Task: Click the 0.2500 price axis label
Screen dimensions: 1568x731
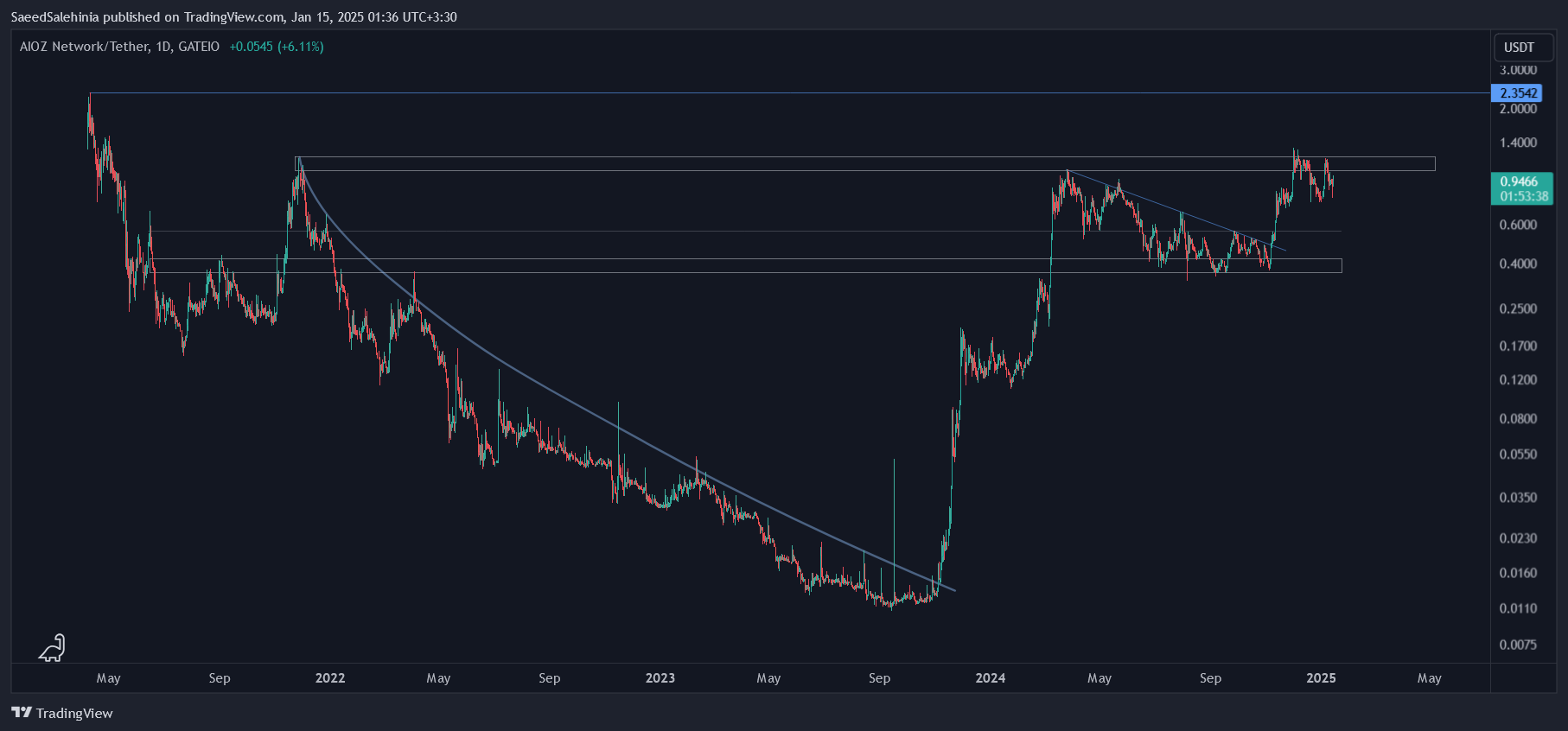Action: point(1518,308)
